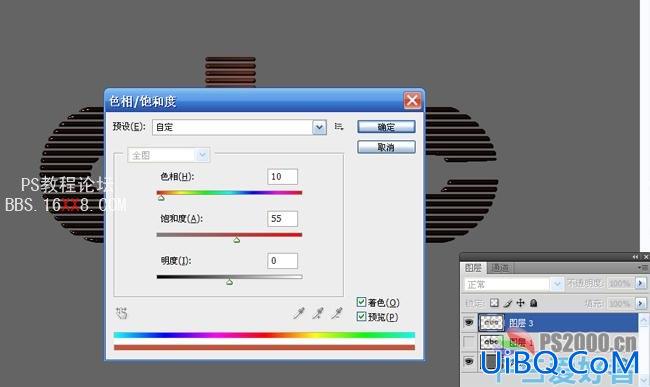This screenshot has width=650, height=387.
Task: Open the 正常 blend mode dropdown
Action: tap(513, 284)
